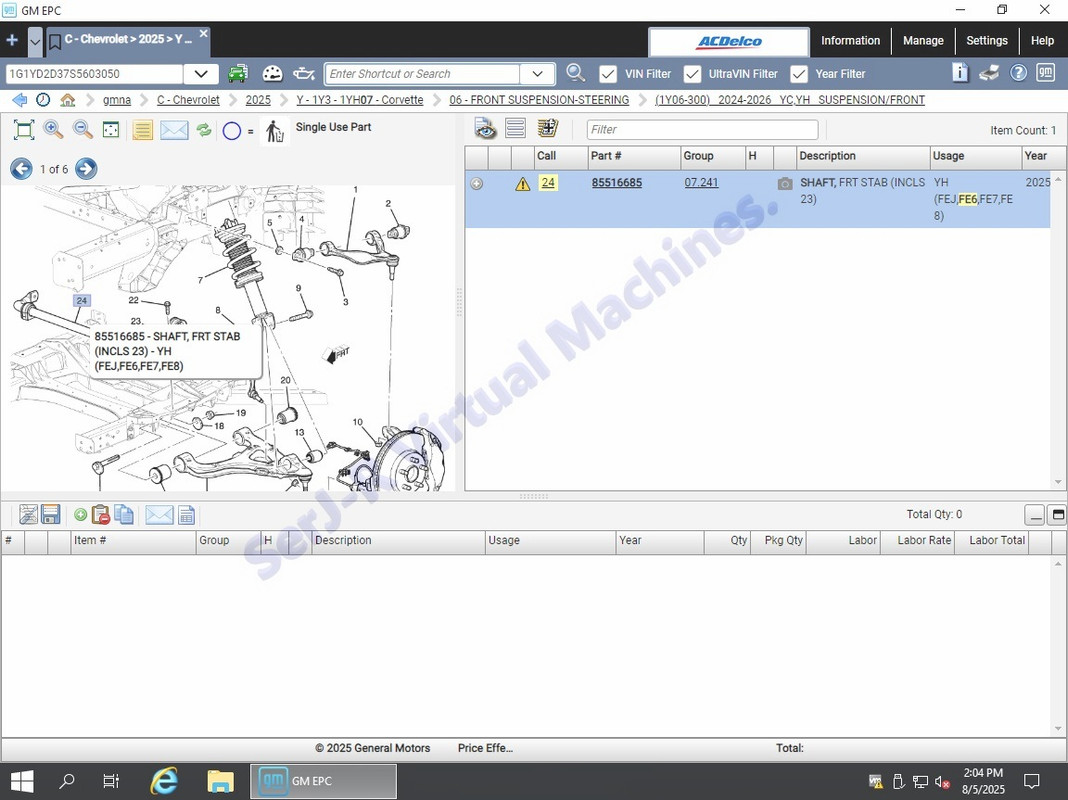Viewport: 1068px width, 800px height.
Task: Open history with the clock icon
Action: pos(43,100)
